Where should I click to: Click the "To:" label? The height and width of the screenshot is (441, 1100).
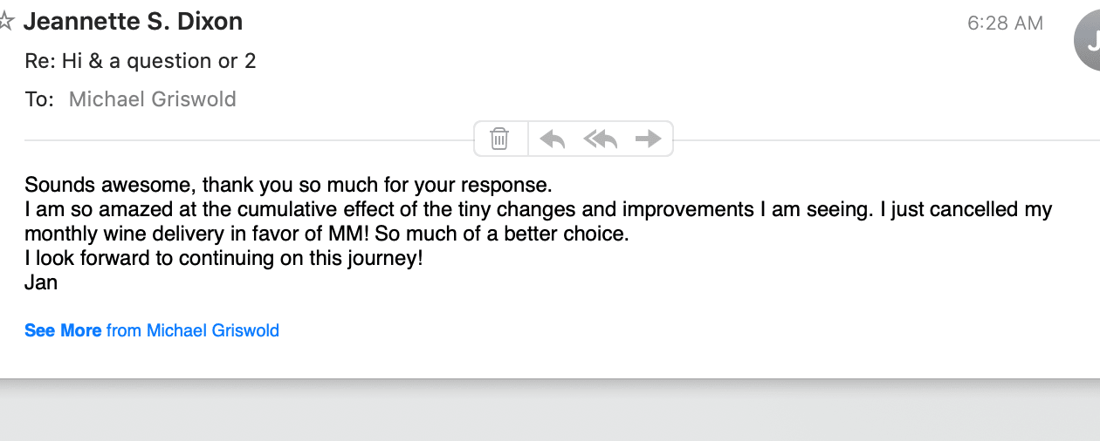pos(39,99)
